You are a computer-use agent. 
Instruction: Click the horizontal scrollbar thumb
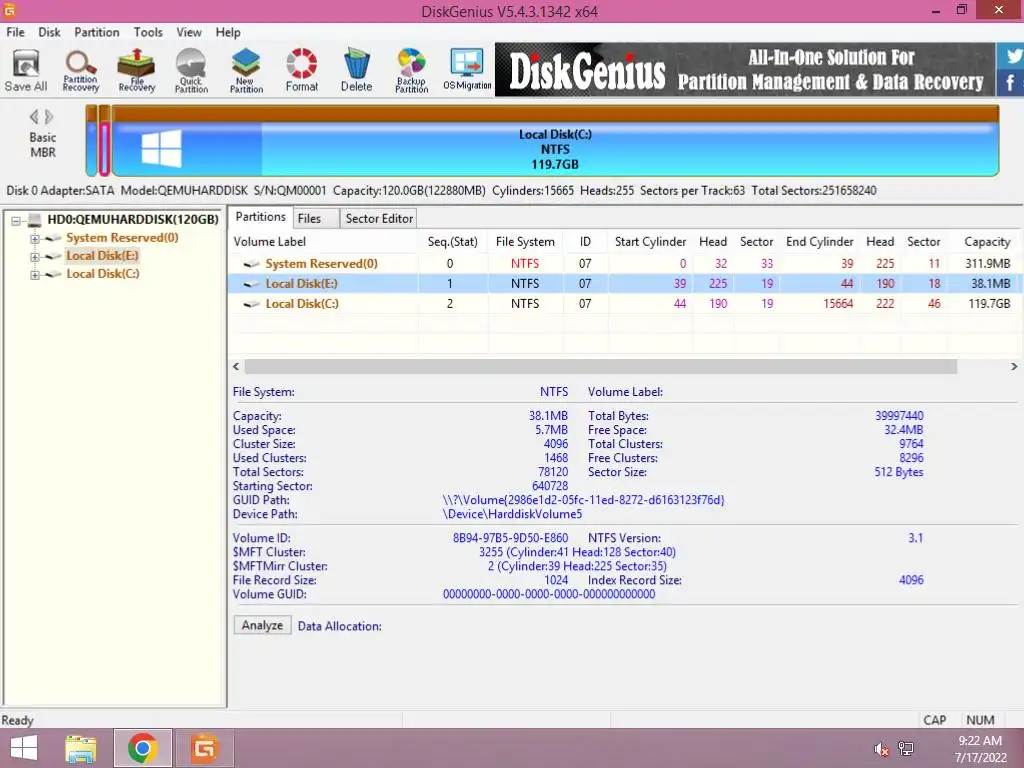coord(600,366)
